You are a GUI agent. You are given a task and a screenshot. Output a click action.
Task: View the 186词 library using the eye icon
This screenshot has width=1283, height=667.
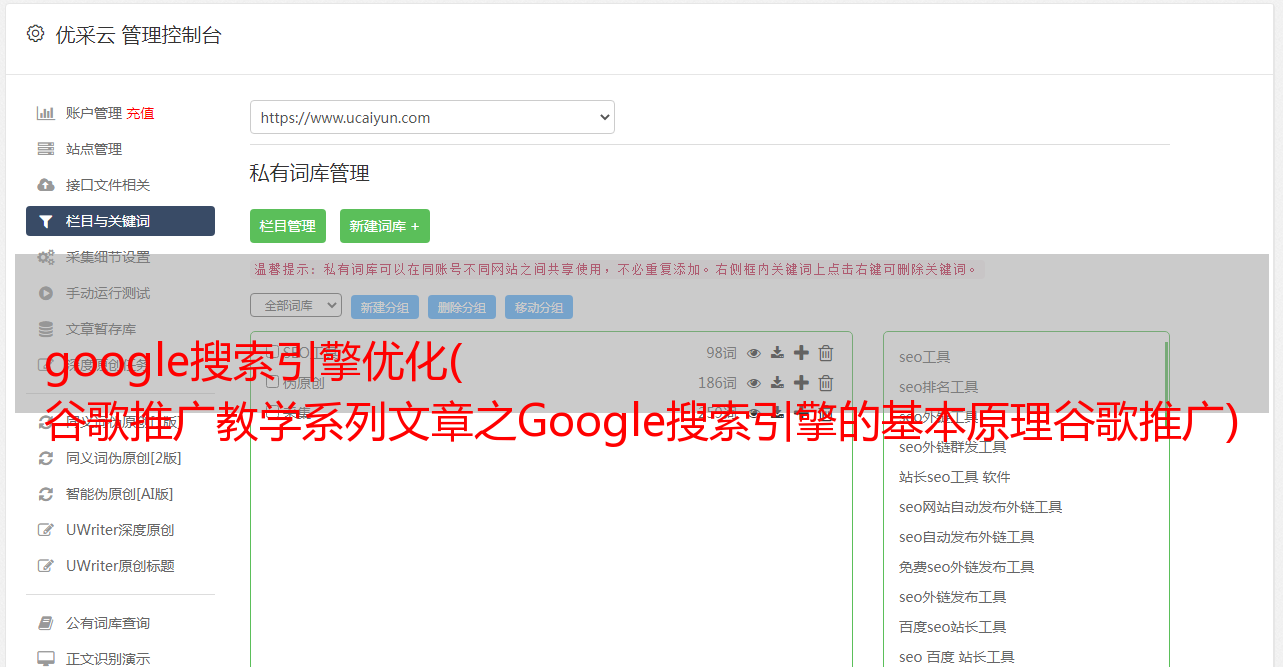(x=754, y=383)
